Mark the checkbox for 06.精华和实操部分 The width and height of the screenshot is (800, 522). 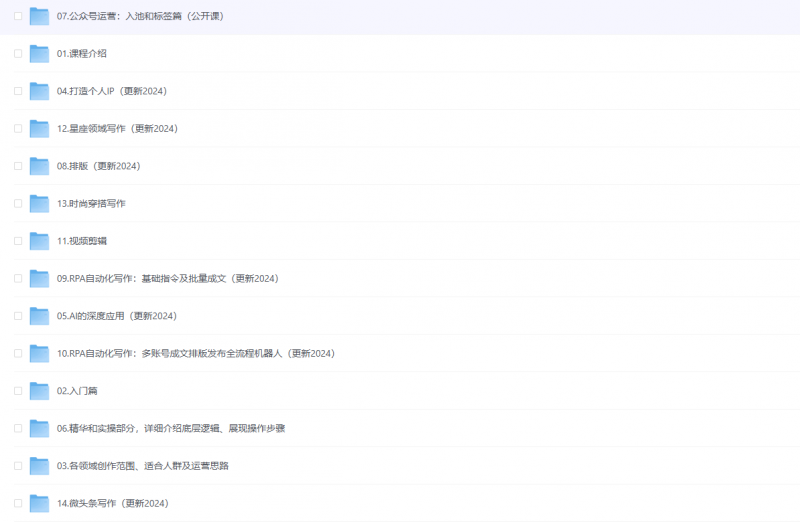pos(18,428)
